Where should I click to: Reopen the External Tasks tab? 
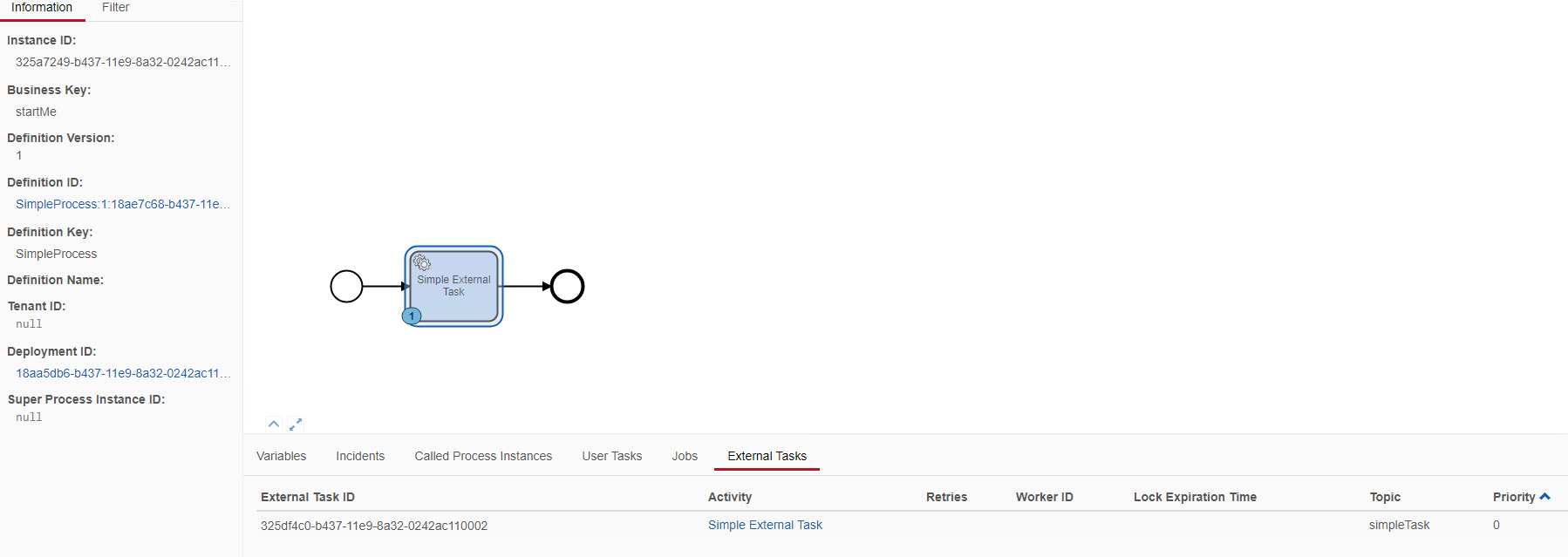click(x=766, y=456)
